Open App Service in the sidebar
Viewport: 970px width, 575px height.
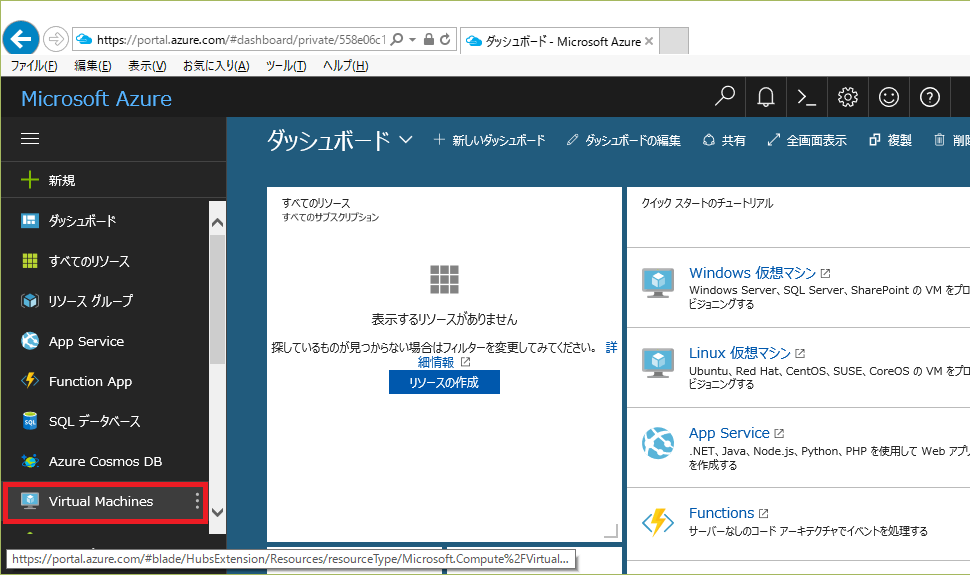coord(105,341)
